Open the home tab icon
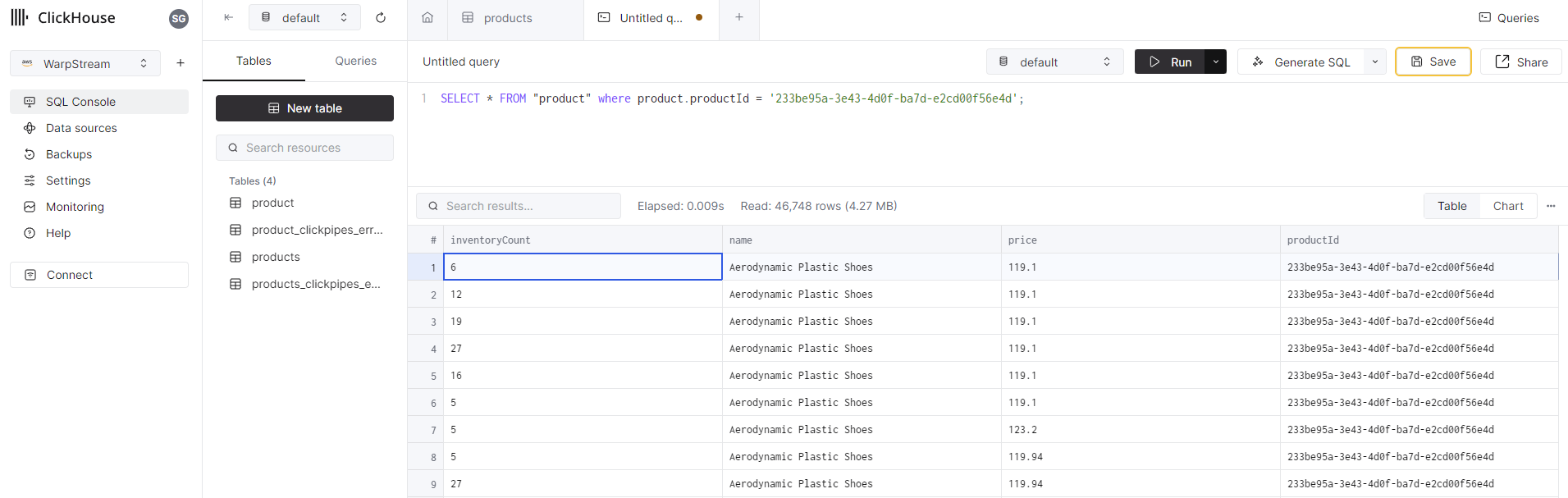1568x498 pixels. tap(427, 17)
